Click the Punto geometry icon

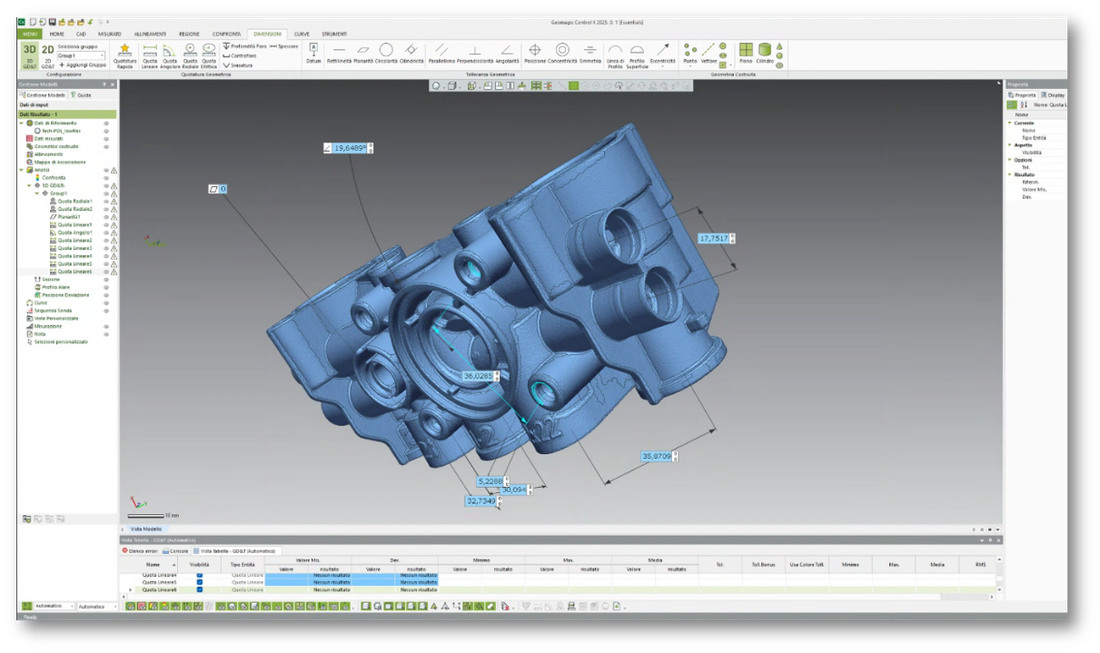(690, 49)
